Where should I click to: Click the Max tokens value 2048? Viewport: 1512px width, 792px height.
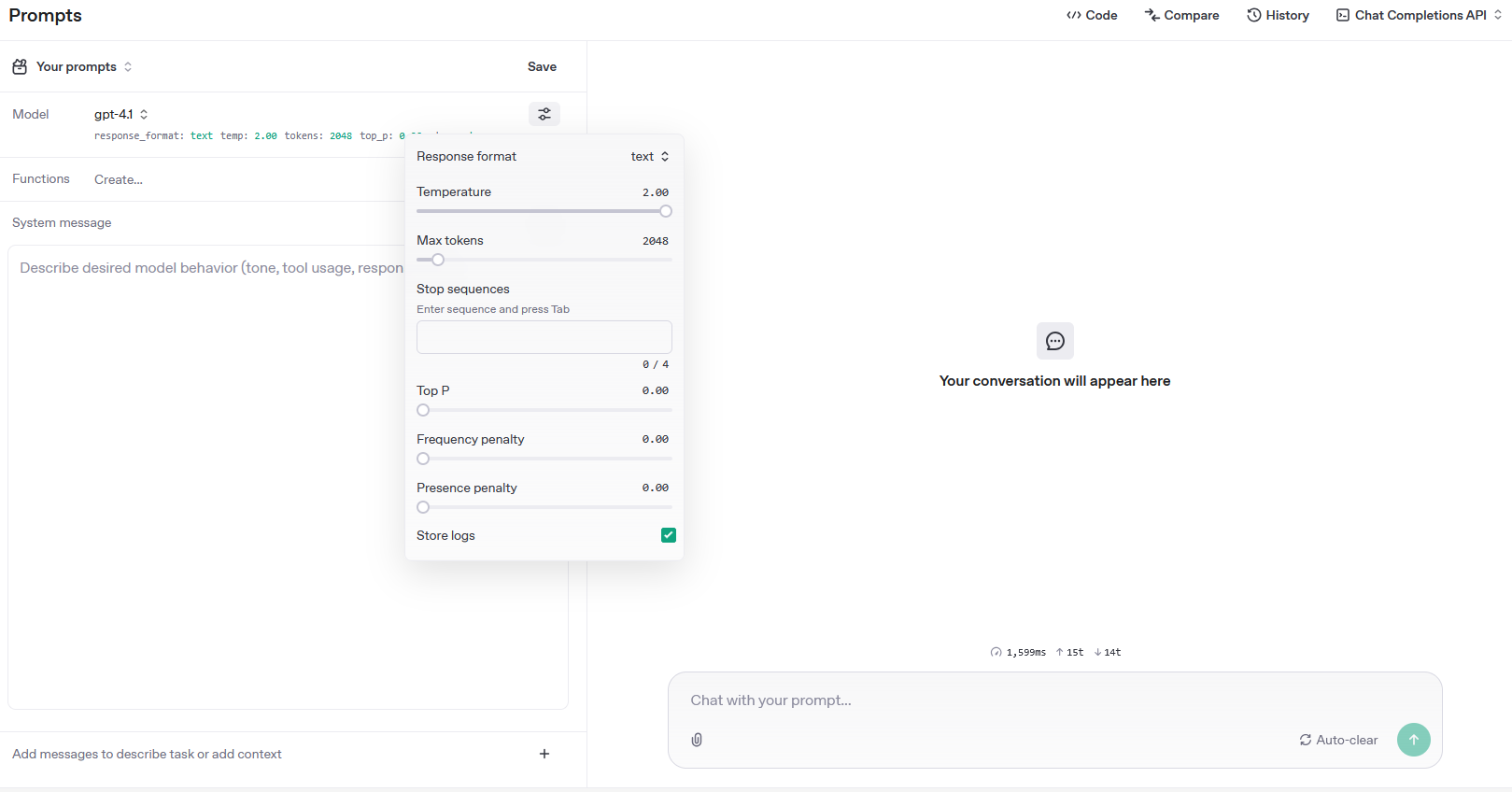656,241
